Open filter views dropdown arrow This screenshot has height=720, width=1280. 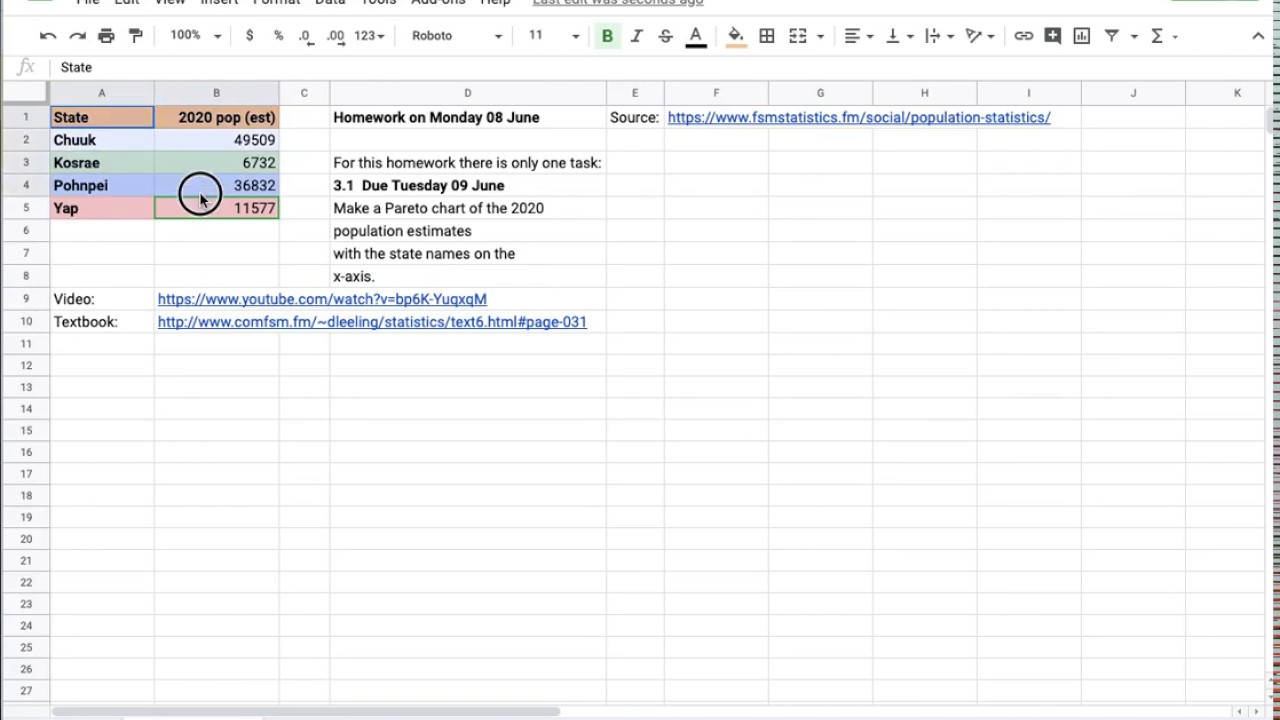(x=1134, y=36)
